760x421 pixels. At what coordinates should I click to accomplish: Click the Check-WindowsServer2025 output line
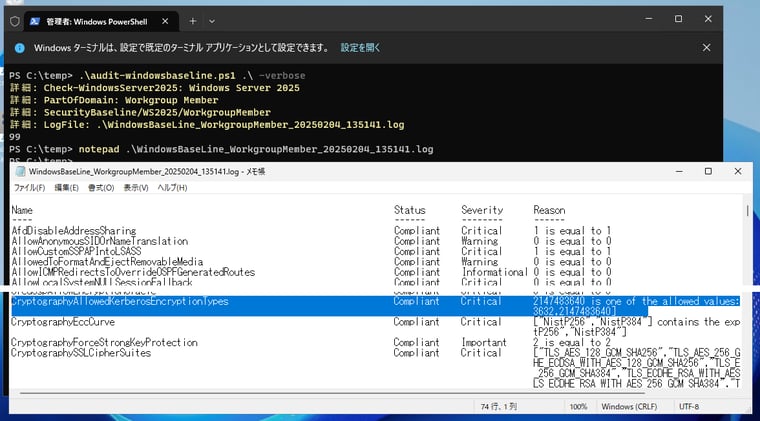pyautogui.click(x=155, y=88)
